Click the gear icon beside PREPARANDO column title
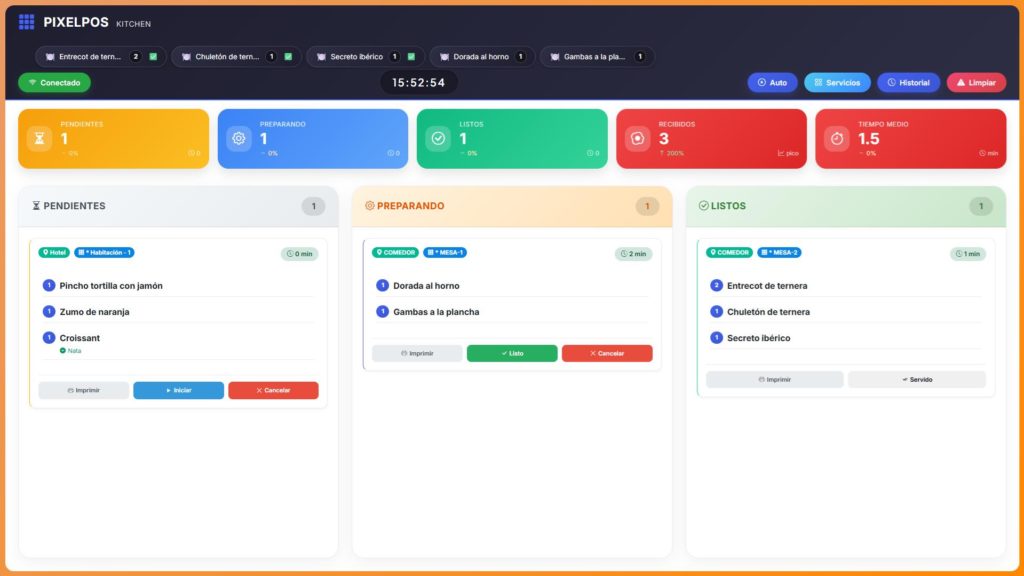1024x576 pixels. click(x=370, y=206)
